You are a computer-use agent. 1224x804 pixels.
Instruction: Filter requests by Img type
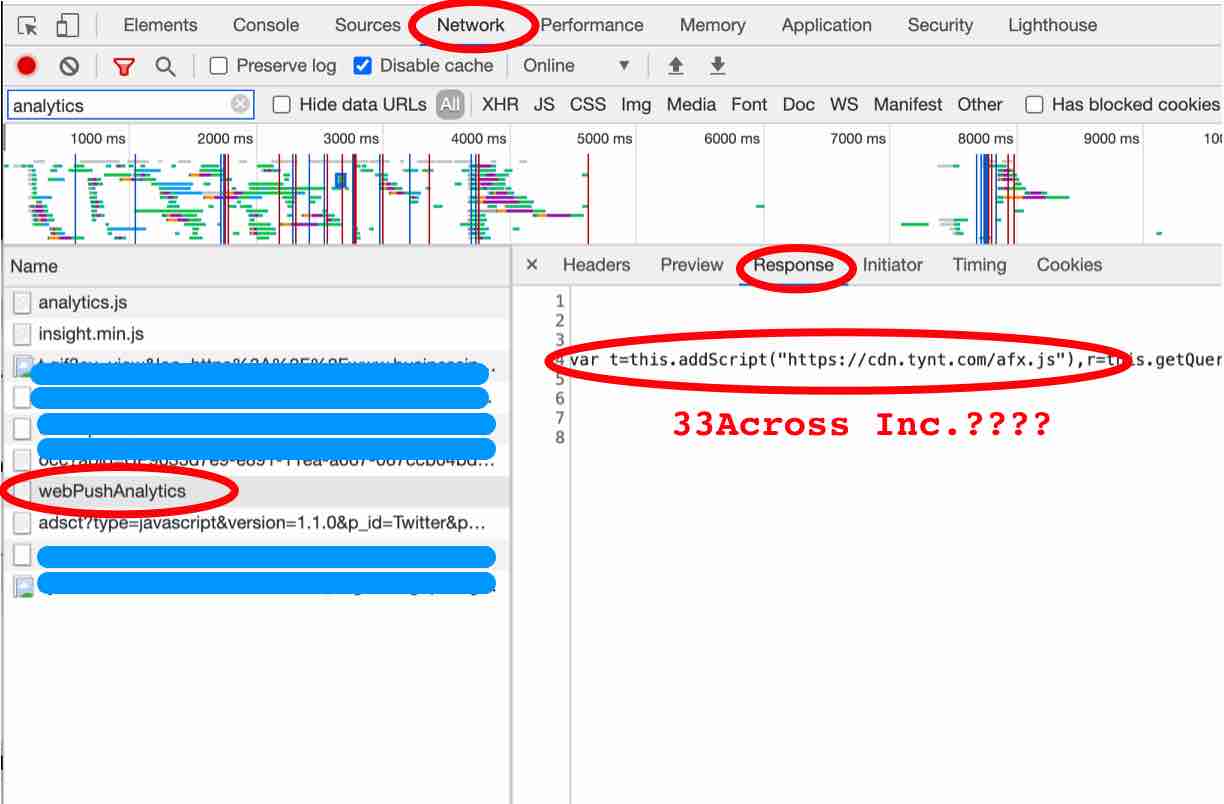636,104
